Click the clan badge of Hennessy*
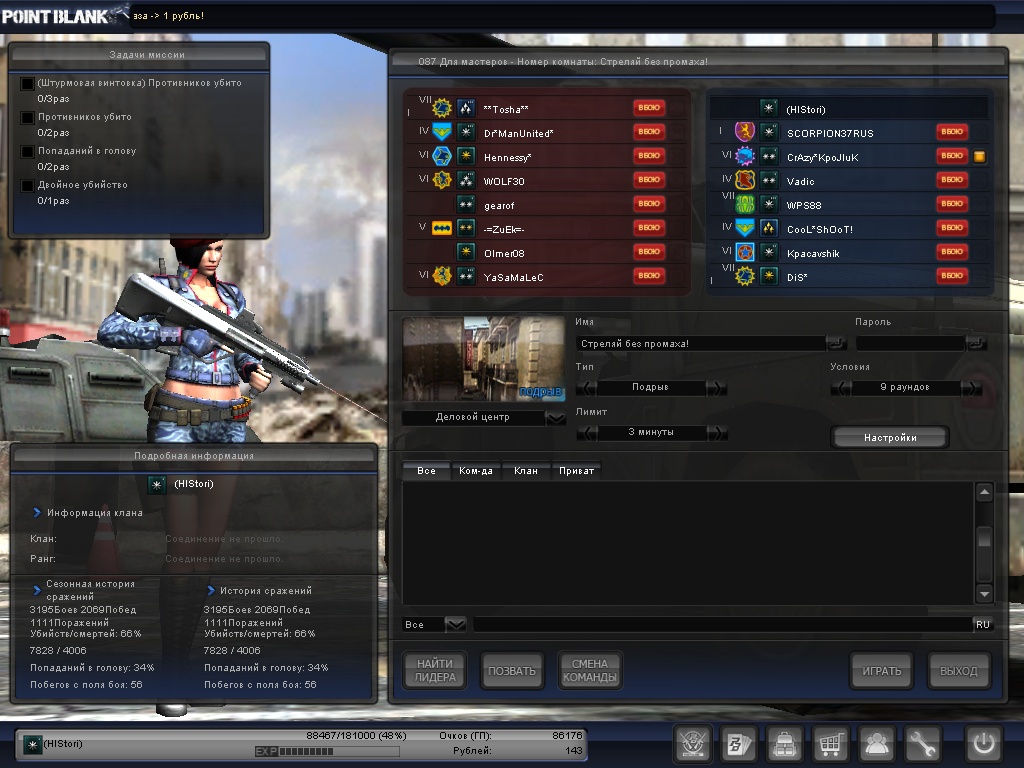Screen dimensions: 1024x768 (442, 156)
